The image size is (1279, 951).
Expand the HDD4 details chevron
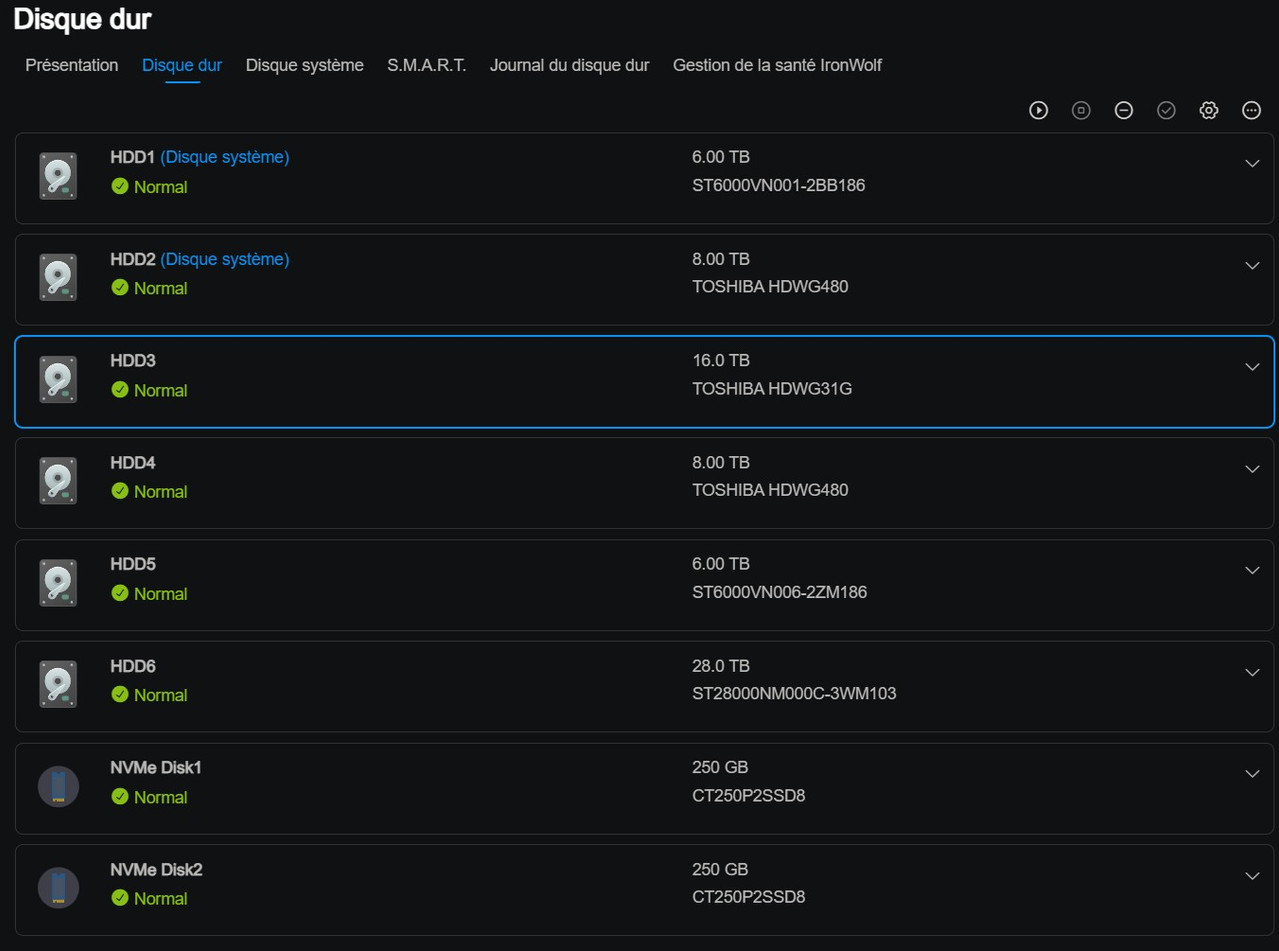pos(1252,468)
